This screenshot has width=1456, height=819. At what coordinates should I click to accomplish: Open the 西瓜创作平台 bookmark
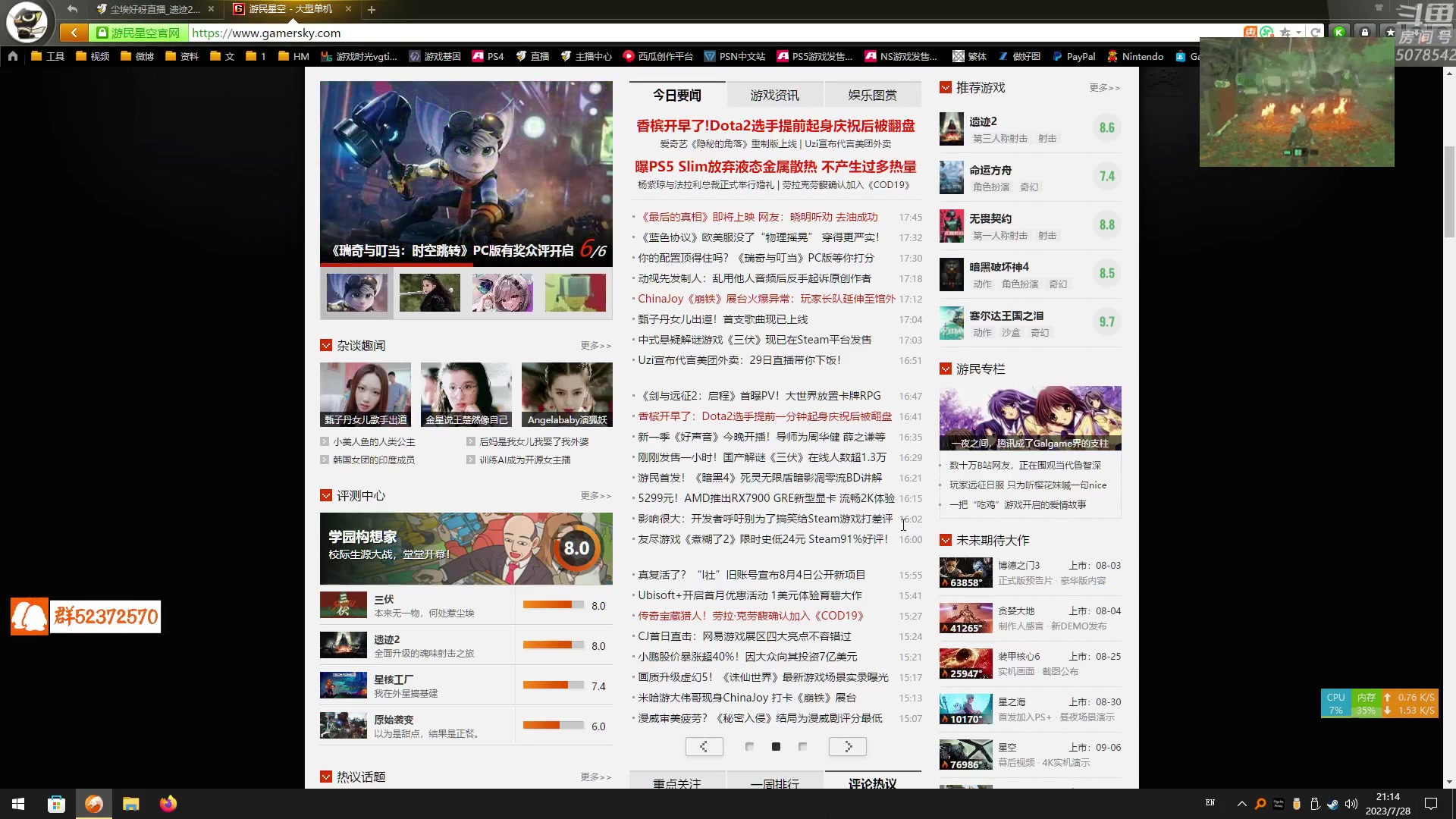coord(658,56)
